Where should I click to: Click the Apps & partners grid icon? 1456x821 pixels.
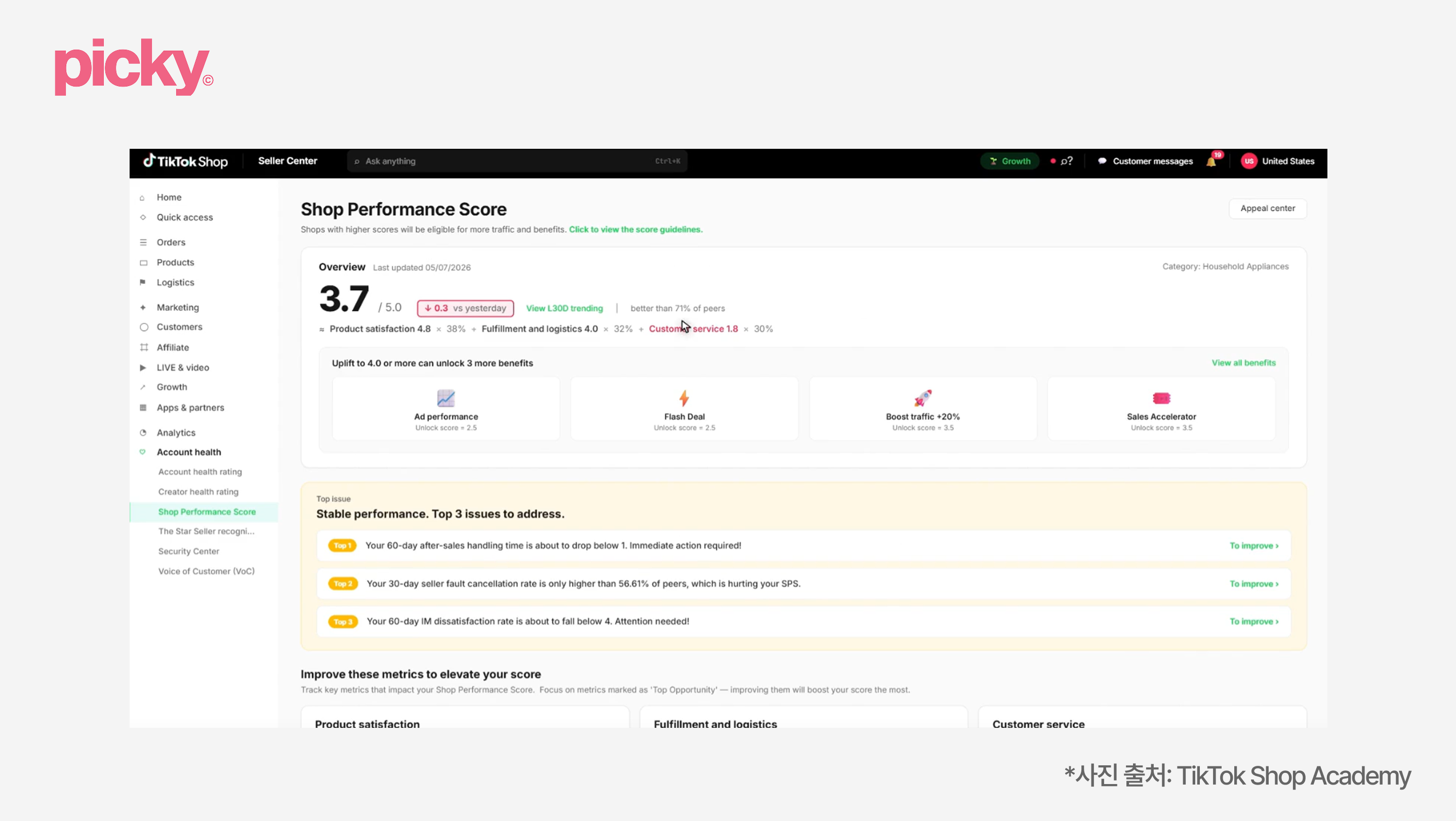pos(143,407)
